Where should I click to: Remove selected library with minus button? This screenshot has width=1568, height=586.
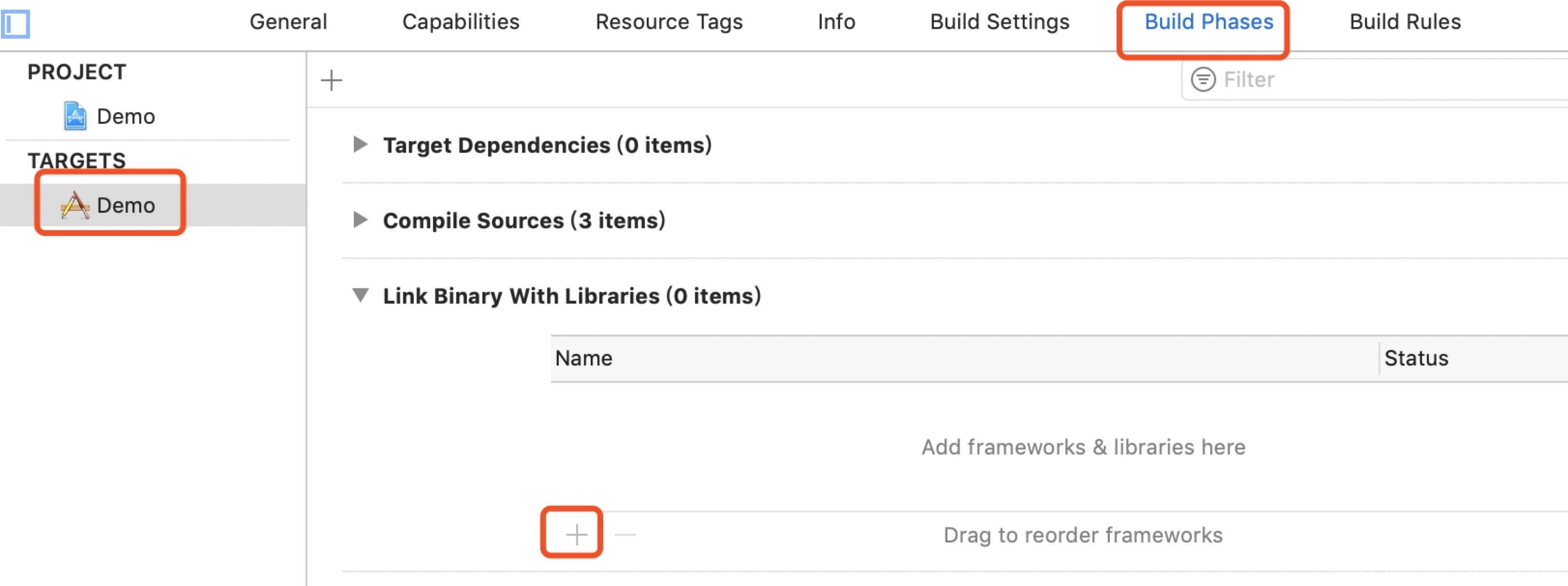click(x=625, y=535)
